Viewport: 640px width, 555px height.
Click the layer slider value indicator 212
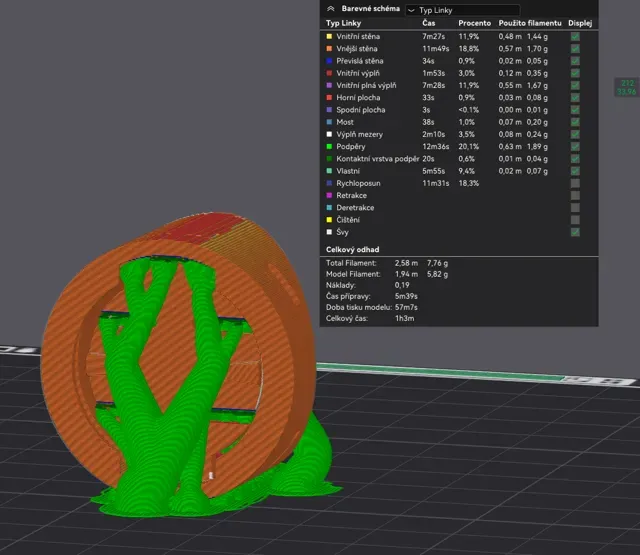(627, 83)
